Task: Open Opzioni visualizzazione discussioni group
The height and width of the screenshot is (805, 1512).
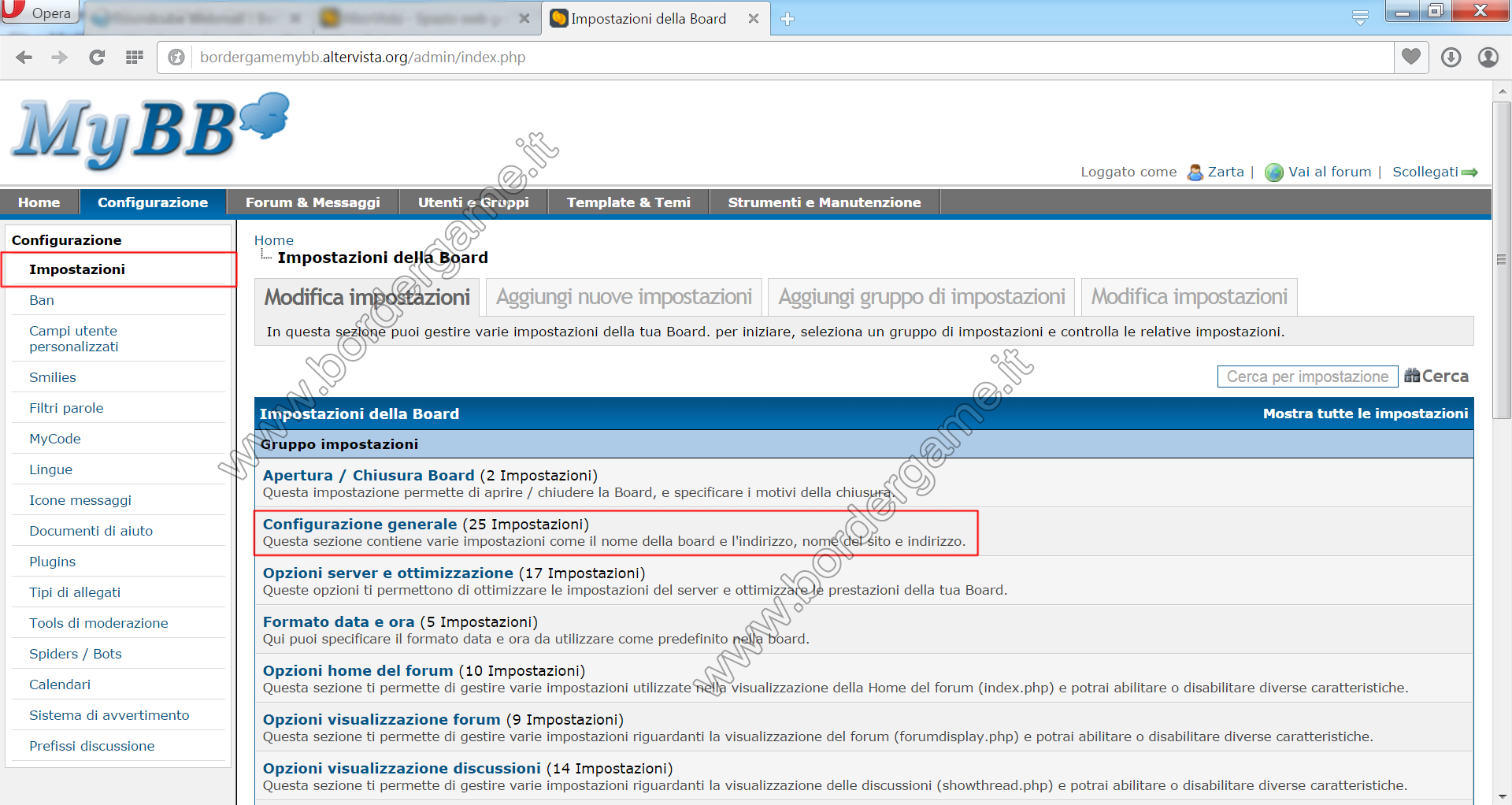Action: [402, 768]
